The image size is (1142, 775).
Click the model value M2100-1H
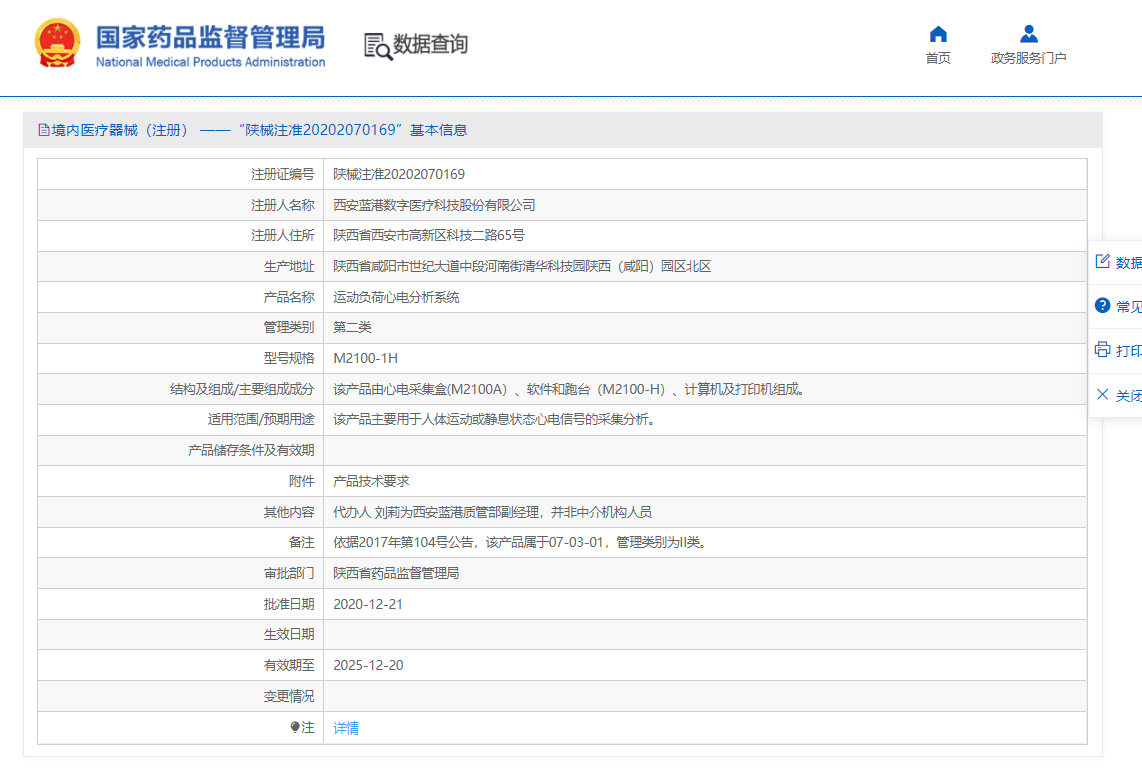pyautogui.click(x=366, y=358)
